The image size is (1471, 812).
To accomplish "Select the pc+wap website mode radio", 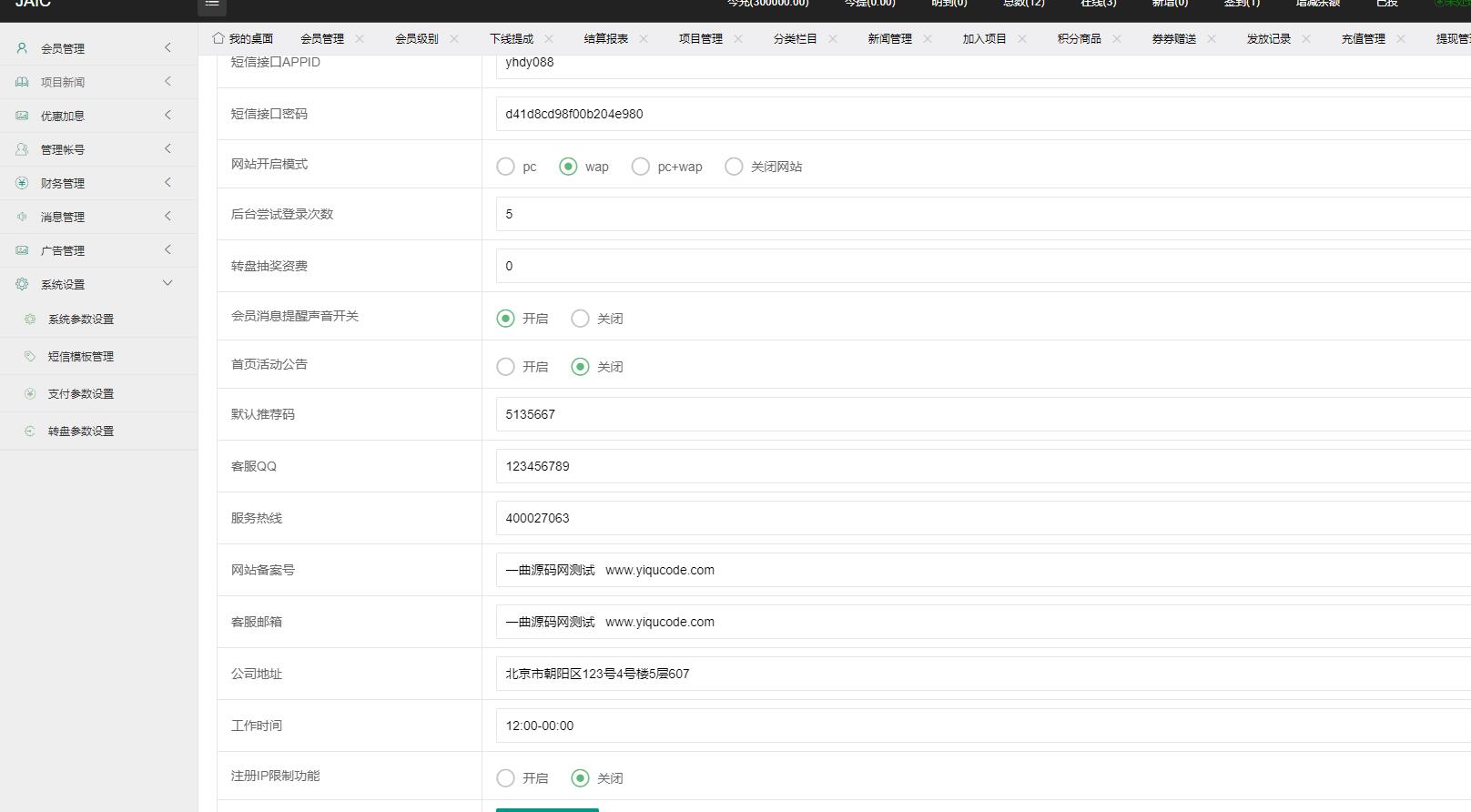I will coord(641,167).
